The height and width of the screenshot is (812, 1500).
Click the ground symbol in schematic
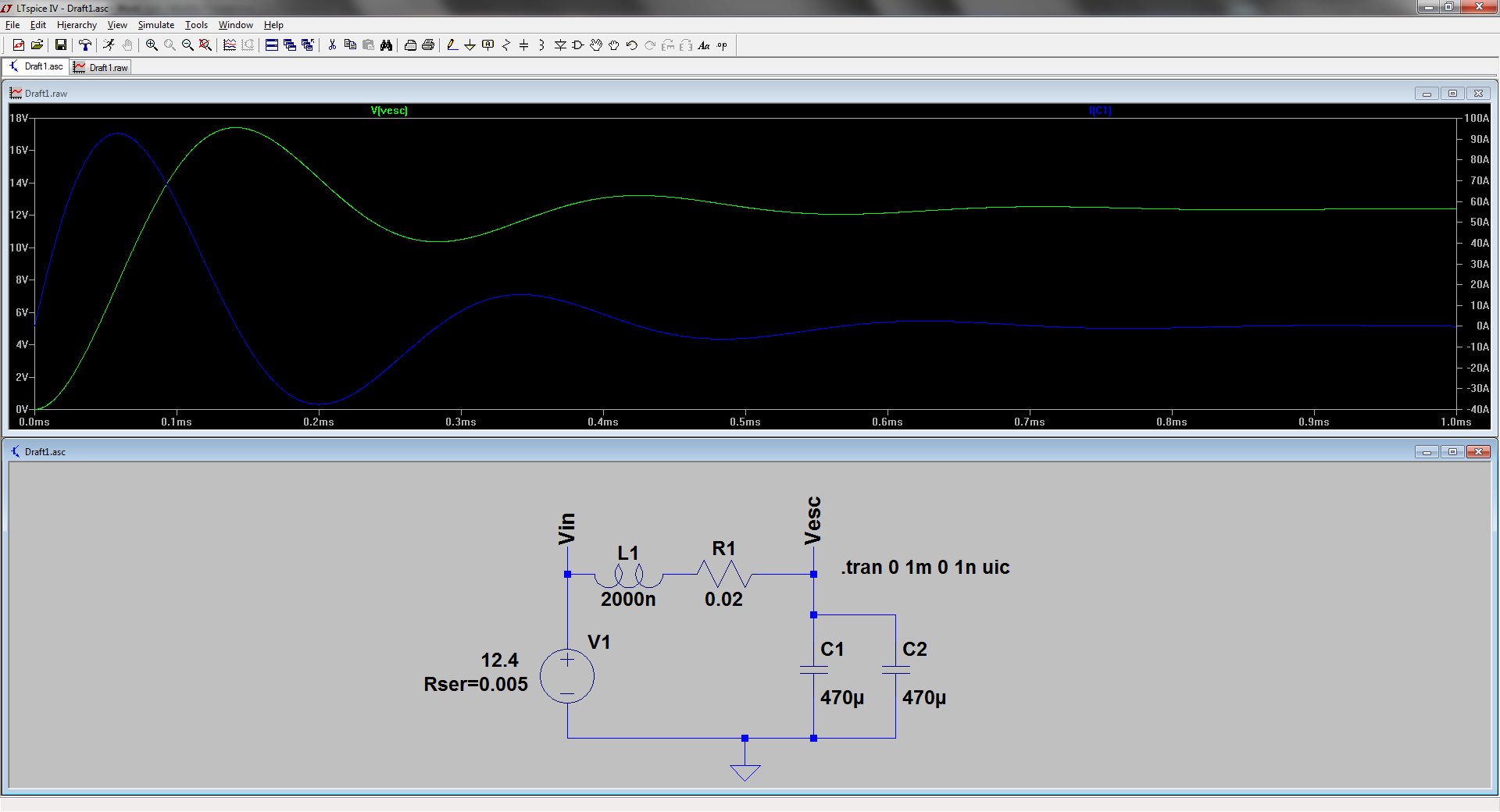[745, 772]
